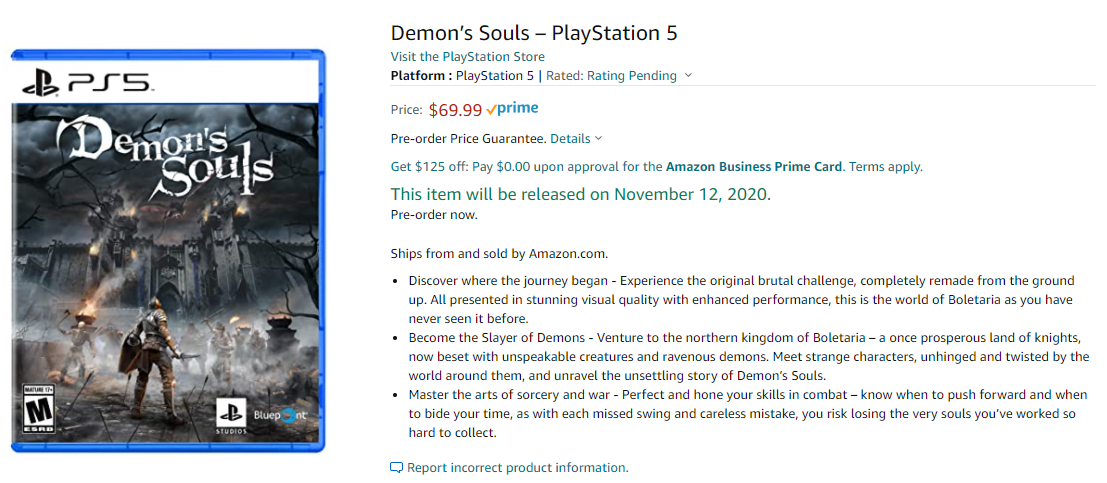Open the Visit the PlayStation Store link
Image resolution: width=1107 pixels, height=483 pixels.
pos(467,56)
